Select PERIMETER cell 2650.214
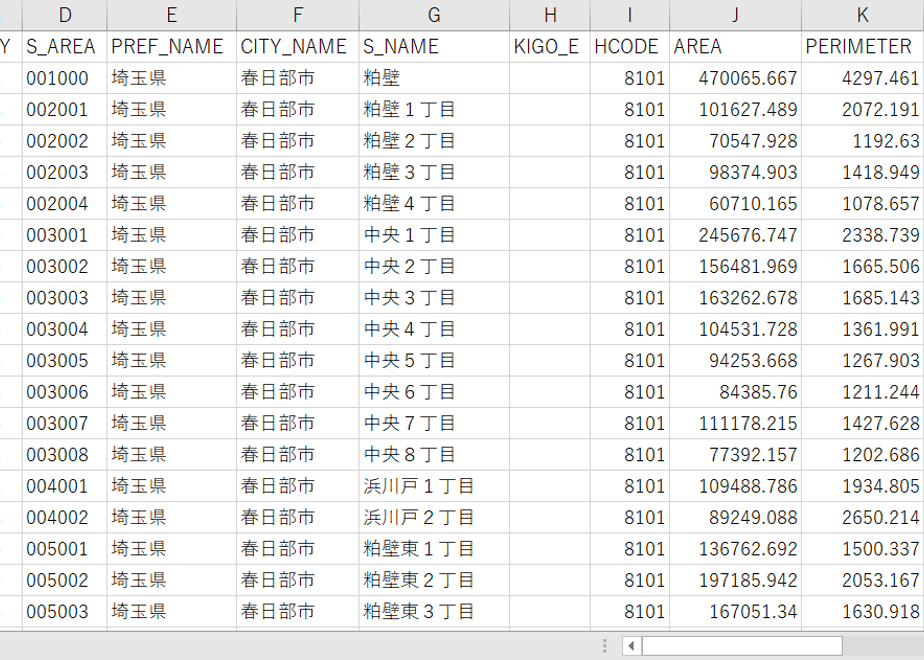The image size is (924, 660). click(863, 517)
